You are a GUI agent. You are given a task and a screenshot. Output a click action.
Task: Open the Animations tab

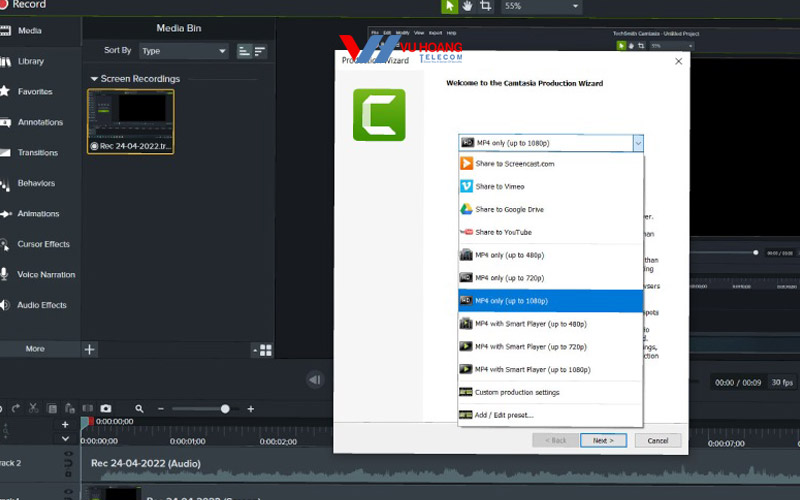coord(38,214)
